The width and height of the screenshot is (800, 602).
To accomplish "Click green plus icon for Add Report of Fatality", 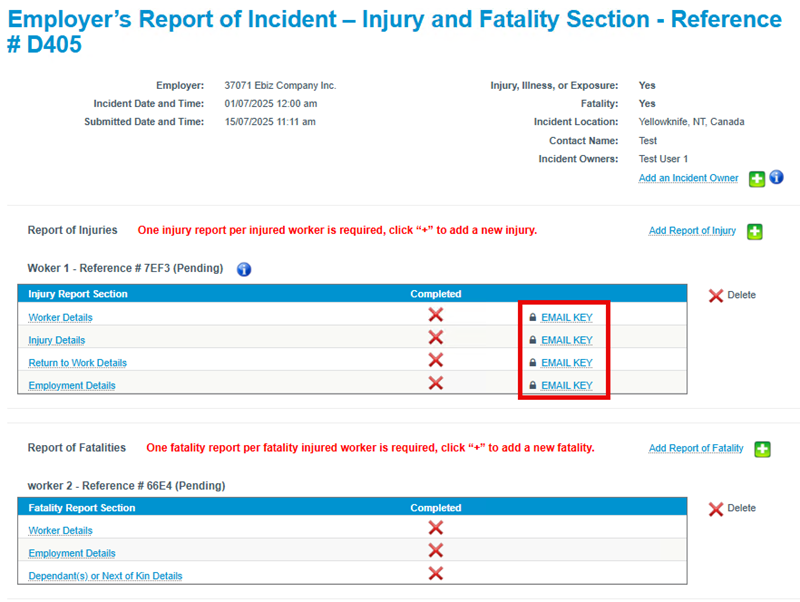I will [762, 449].
